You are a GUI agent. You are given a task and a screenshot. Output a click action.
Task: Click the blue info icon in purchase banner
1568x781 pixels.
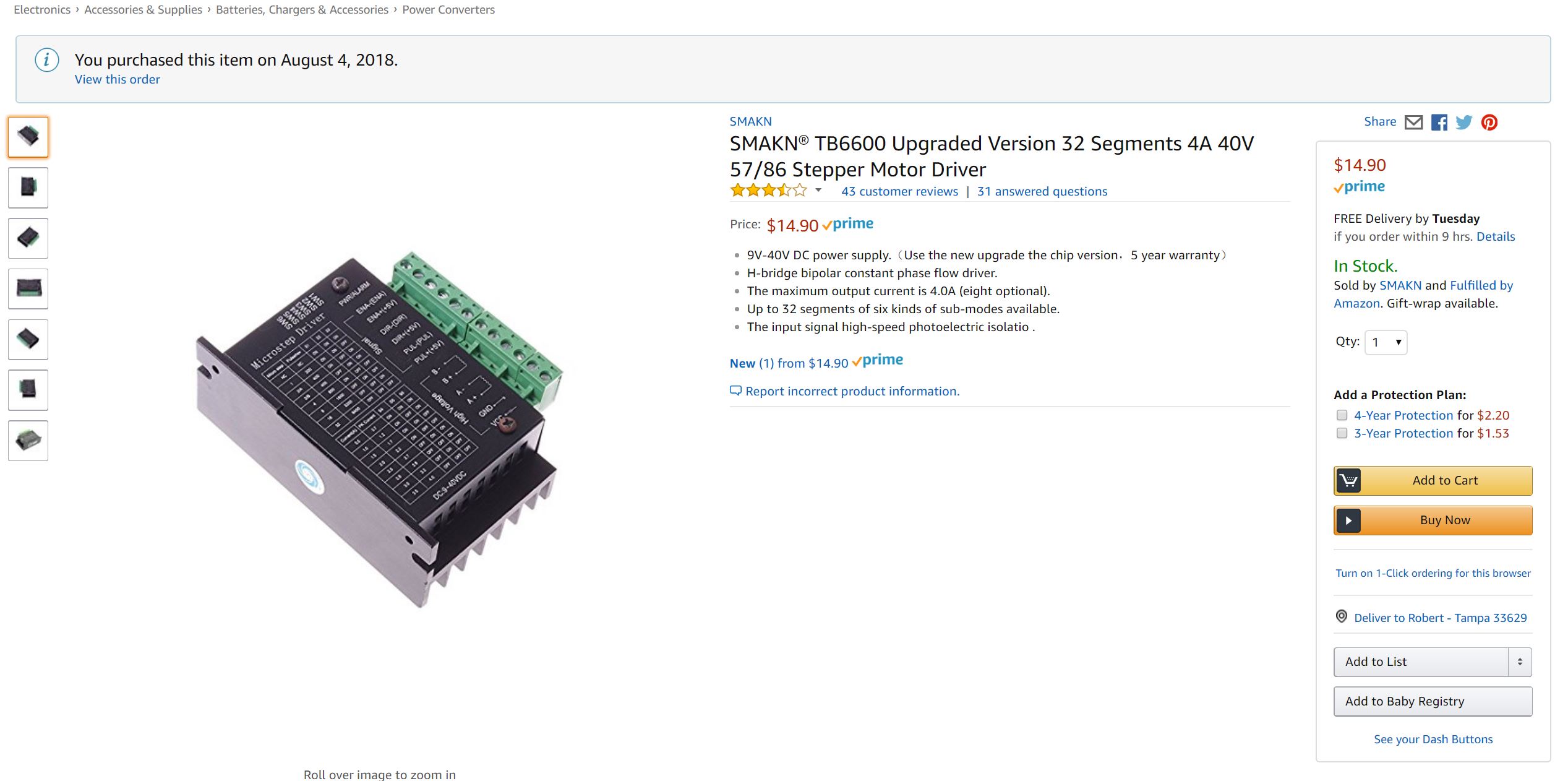click(x=47, y=60)
